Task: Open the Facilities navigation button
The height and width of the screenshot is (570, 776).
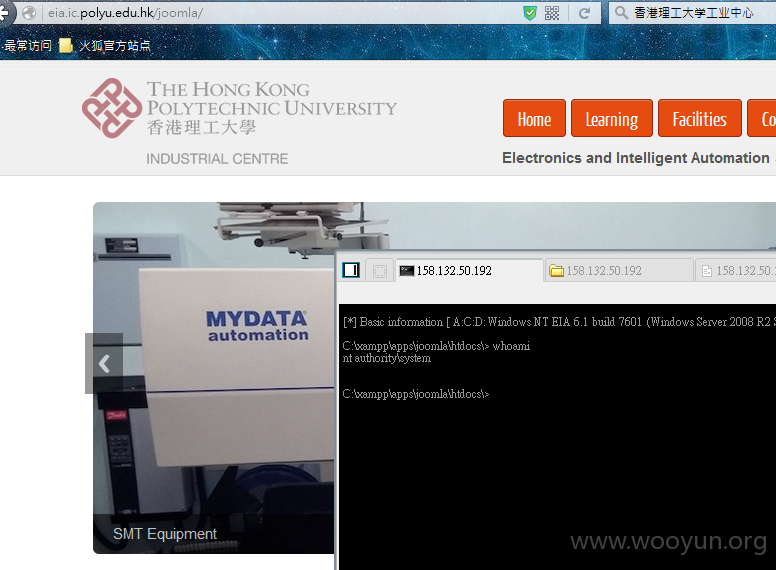Action: click(x=699, y=118)
